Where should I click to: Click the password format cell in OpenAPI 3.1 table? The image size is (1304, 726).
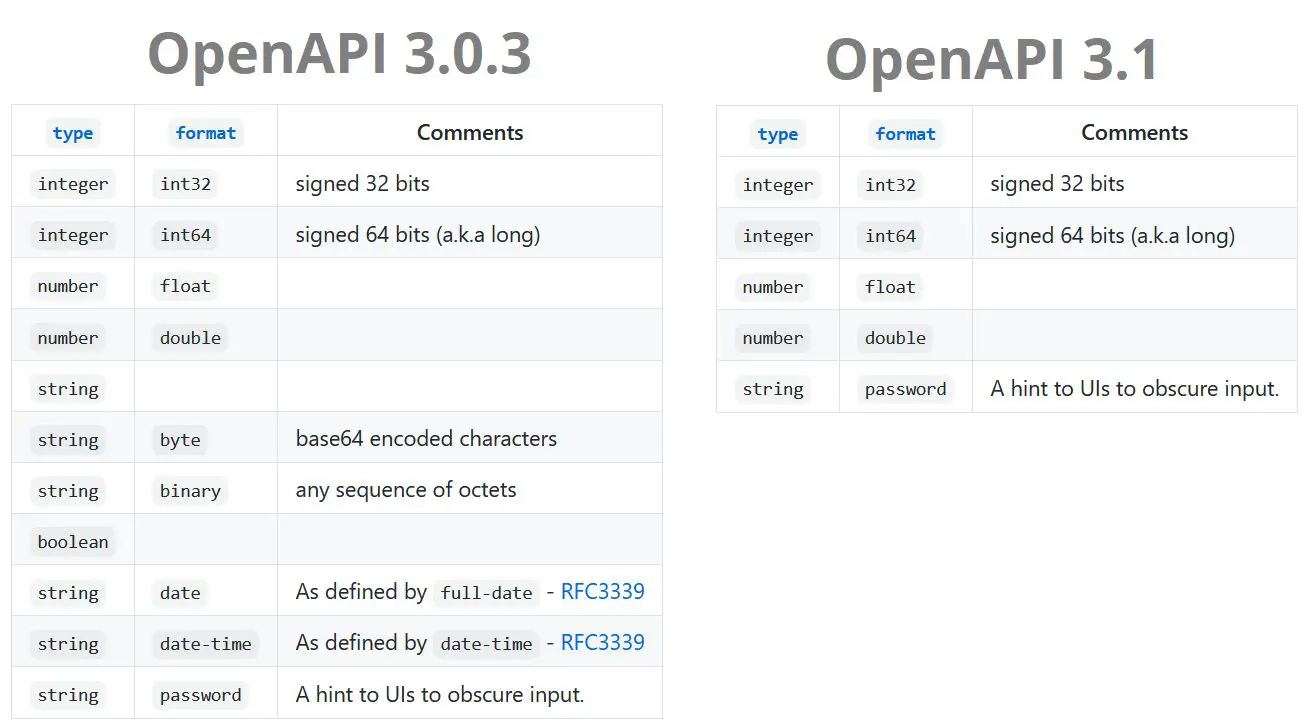tap(905, 389)
